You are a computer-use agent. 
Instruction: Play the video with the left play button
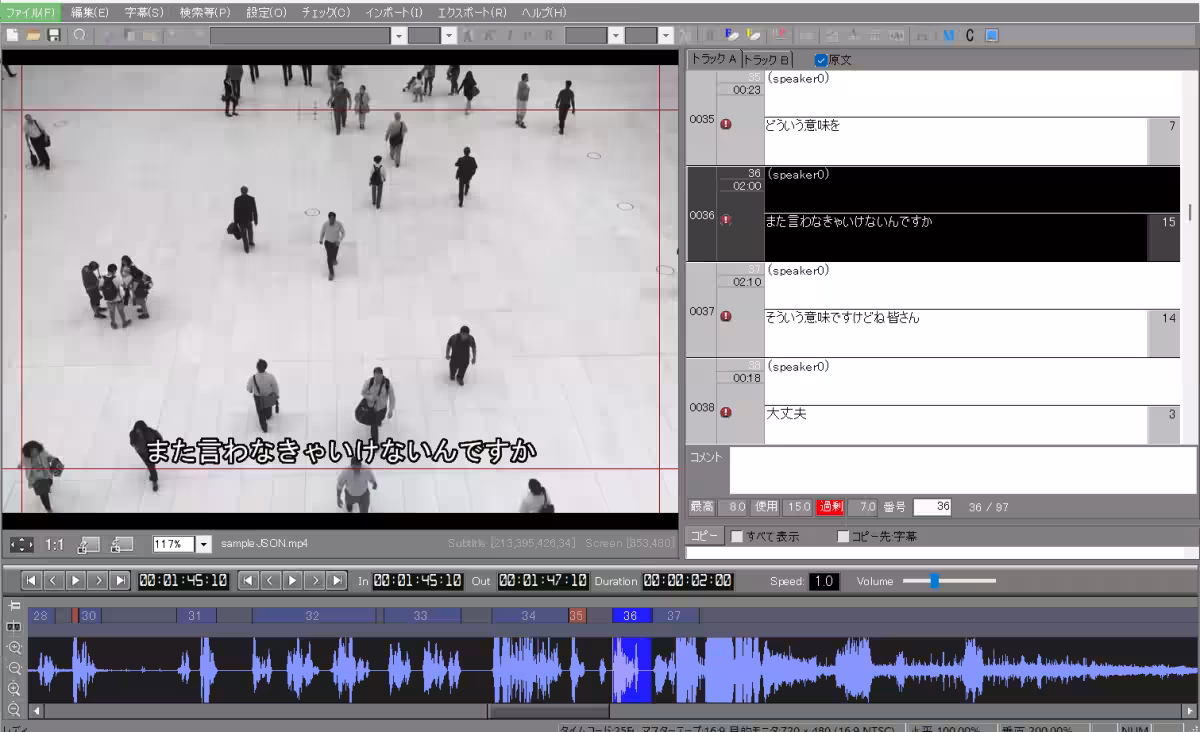pyautogui.click(x=76, y=580)
